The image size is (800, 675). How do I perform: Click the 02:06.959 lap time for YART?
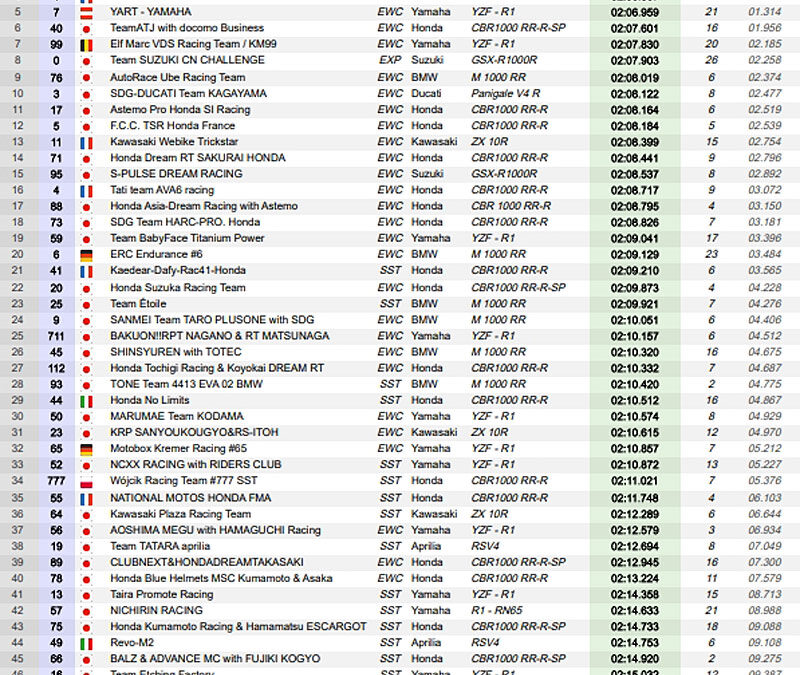638,11
